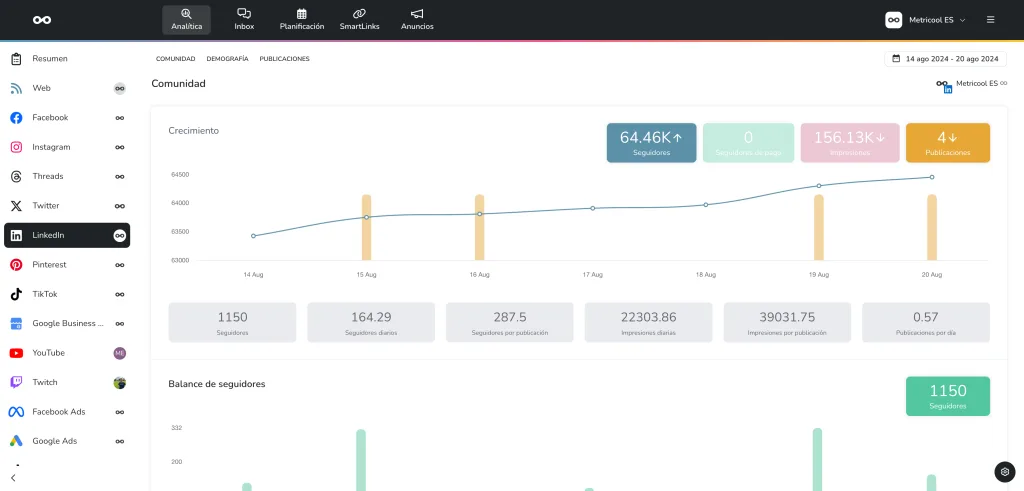The image size is (1024, 491).
Task: Toggle the Publicaciones orange metric card
Action: tap(947, 142)
